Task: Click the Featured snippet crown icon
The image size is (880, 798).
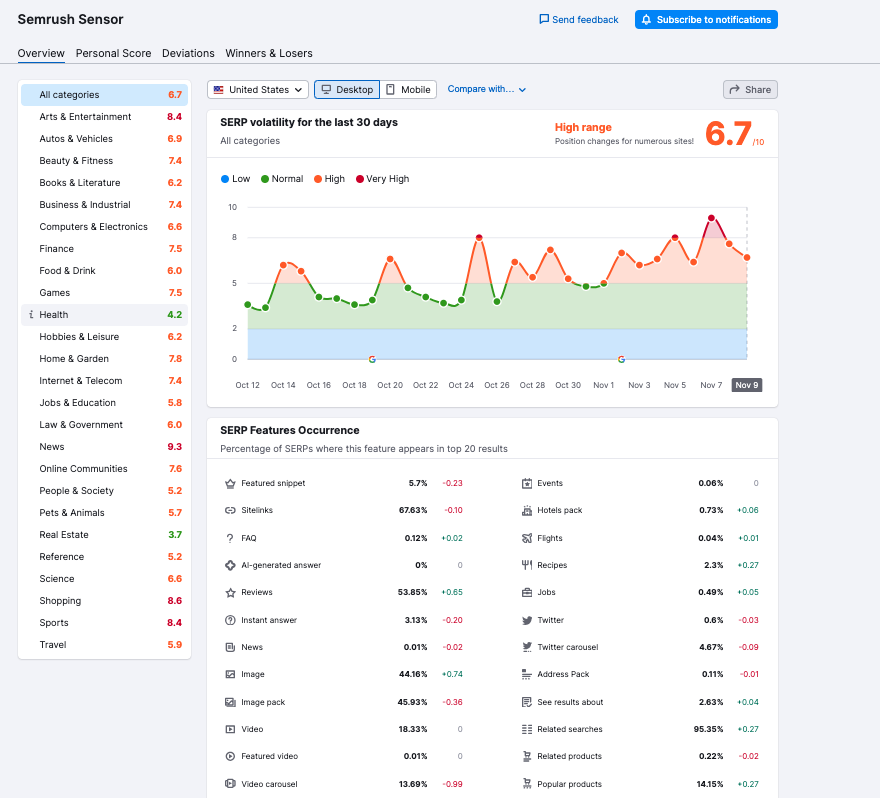Action: tap(230, 484)
